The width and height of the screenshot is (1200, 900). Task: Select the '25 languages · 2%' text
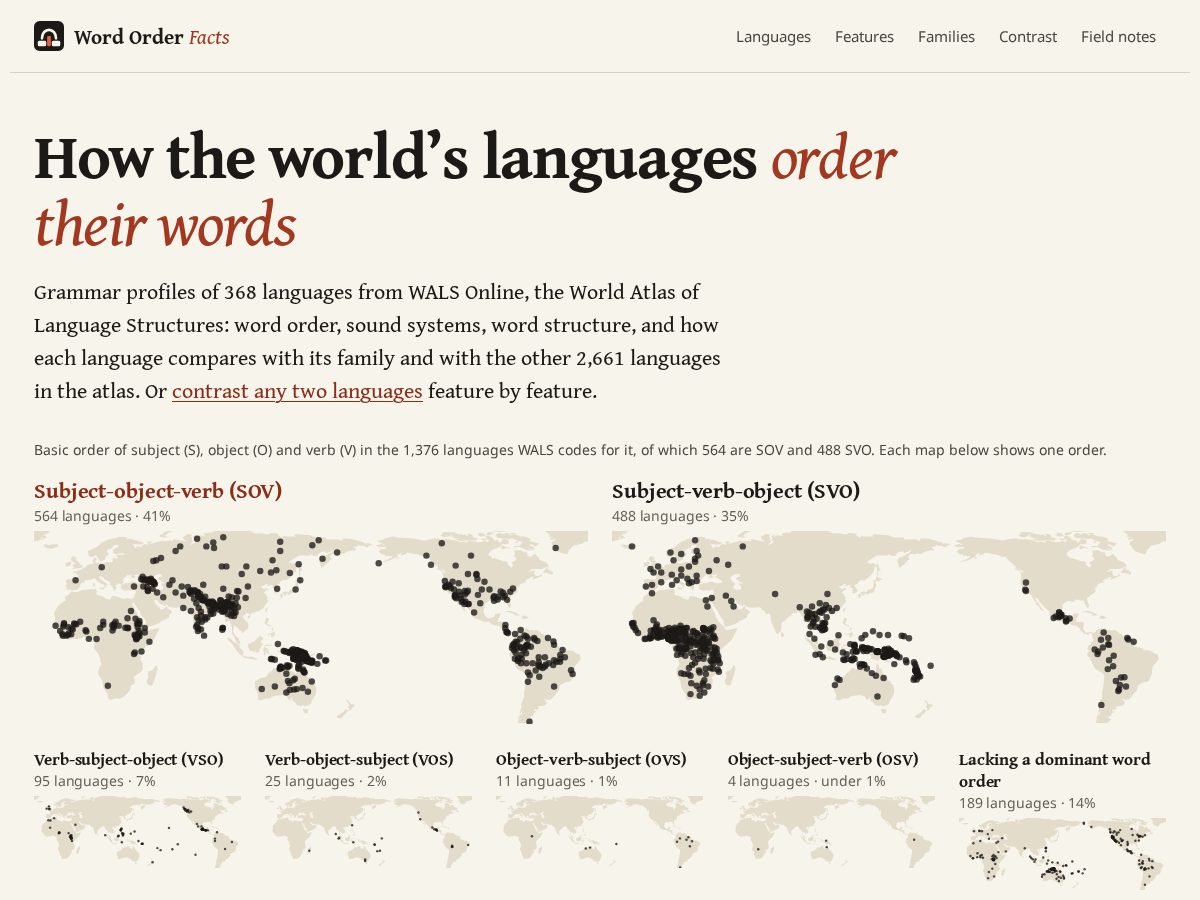[x=326, y=781]
